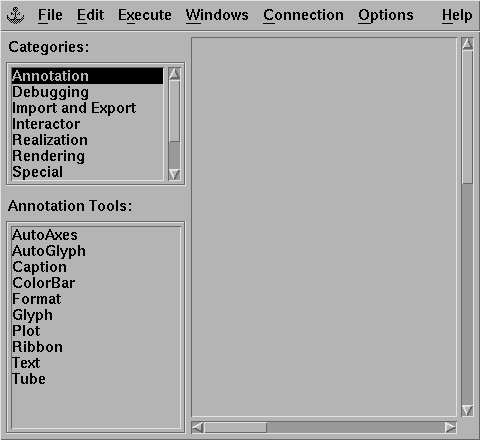This screenshot has width=480, height=440.
Task: Click the categories list scroll-down arrow
Action: click(x=174, y=175)
